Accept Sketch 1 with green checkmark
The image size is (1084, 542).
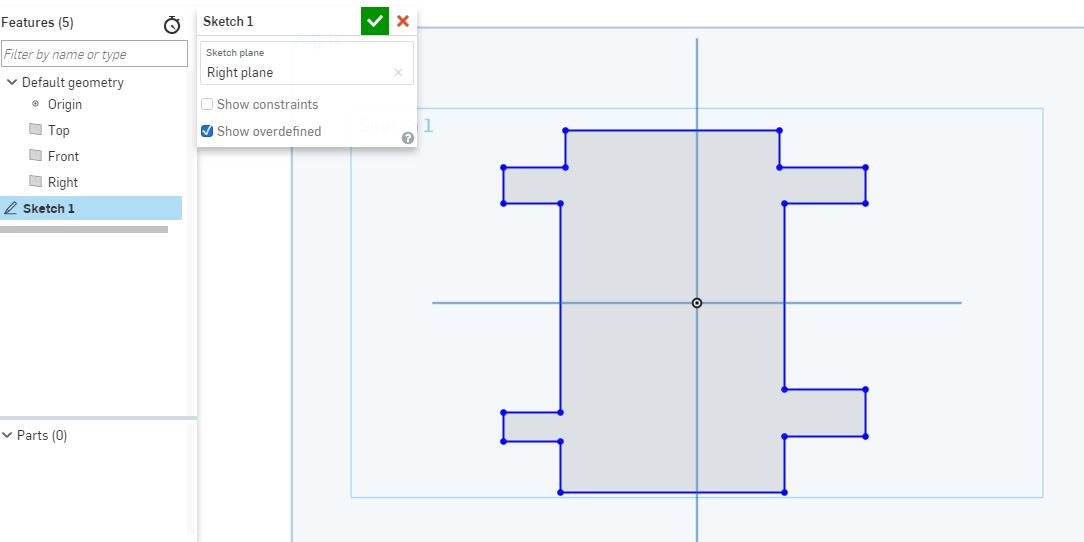[x=375, y=21]
